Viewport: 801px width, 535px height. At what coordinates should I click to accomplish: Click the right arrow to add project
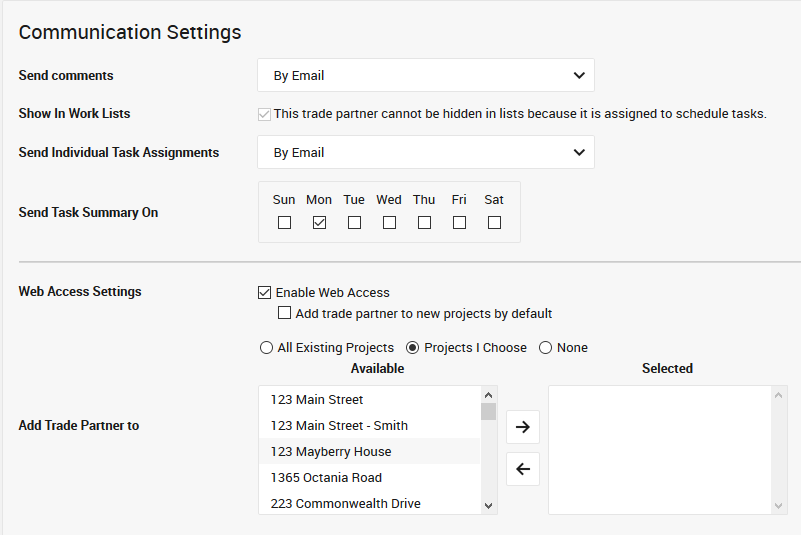coord(522,427)
